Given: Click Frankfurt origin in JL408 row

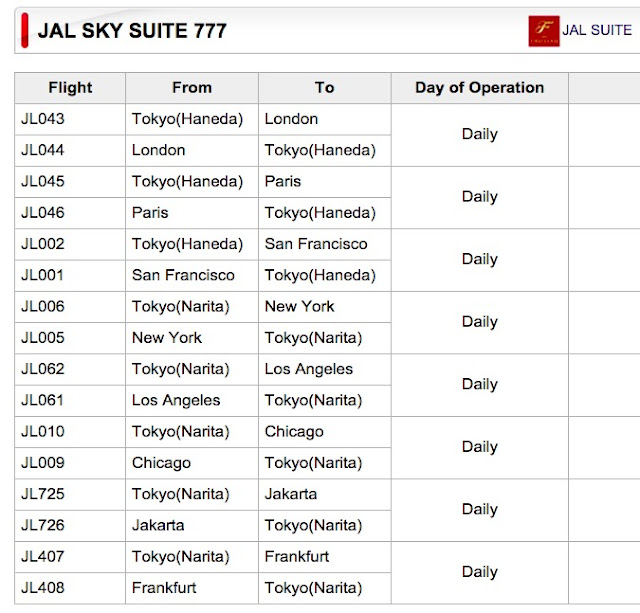Looking at the screenshot, I should [164, 588].
